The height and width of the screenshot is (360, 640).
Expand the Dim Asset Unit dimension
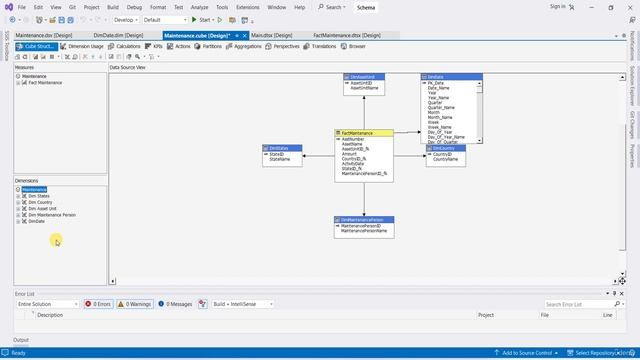[18, 209]
